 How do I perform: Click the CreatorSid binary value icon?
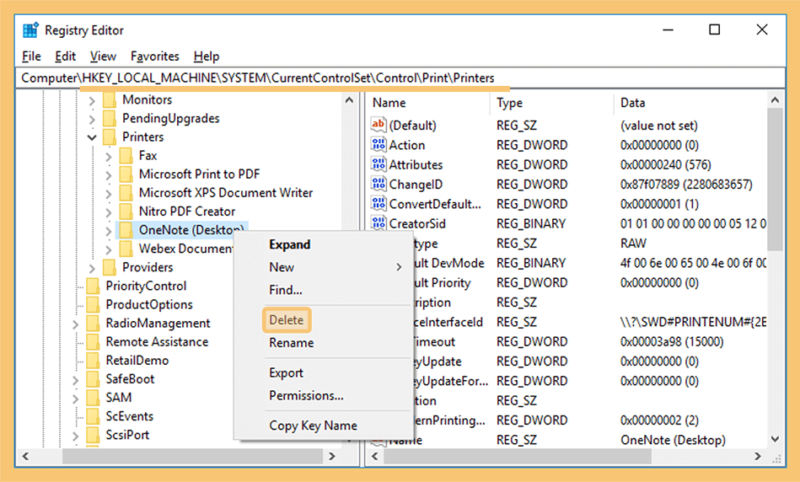pos(378,223)
